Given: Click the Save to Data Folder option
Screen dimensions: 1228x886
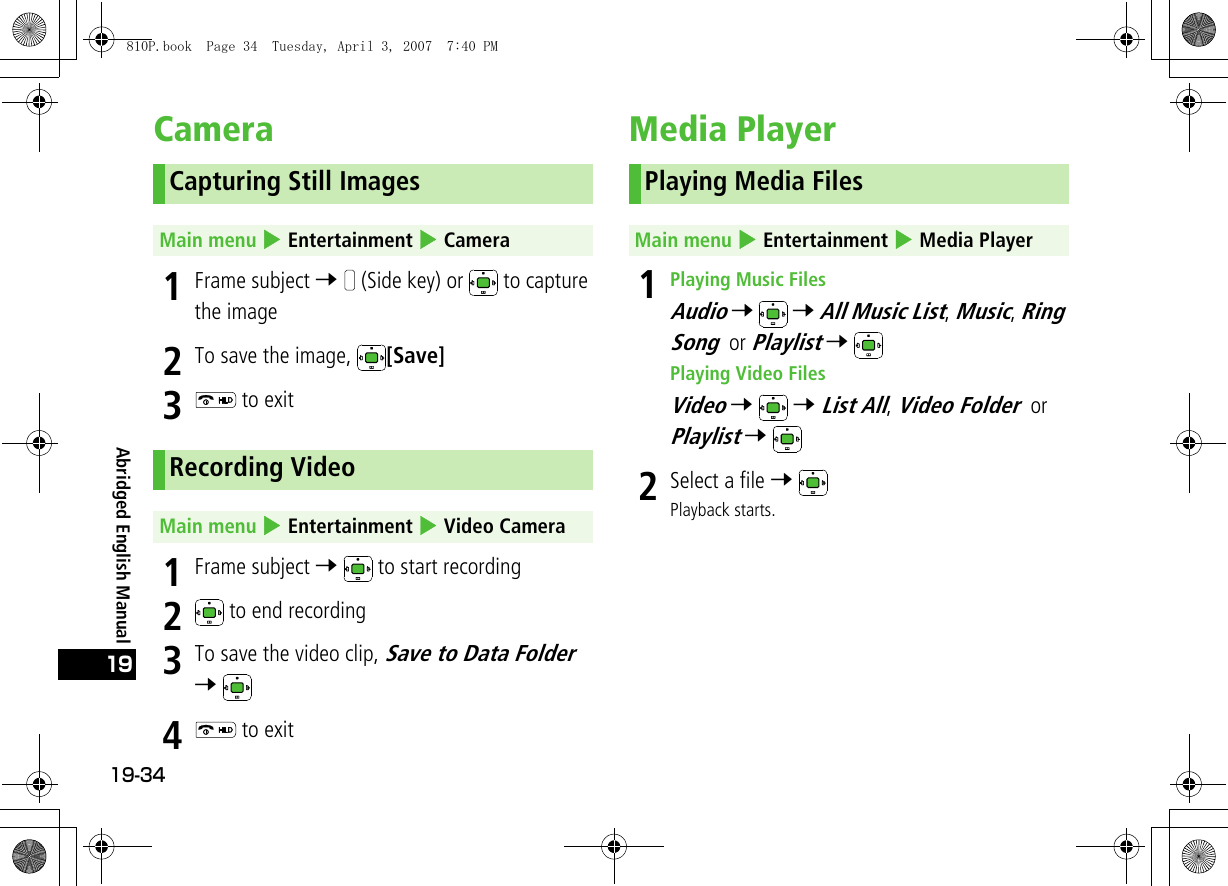Looking at the screenshot, I should click(480, 654).
